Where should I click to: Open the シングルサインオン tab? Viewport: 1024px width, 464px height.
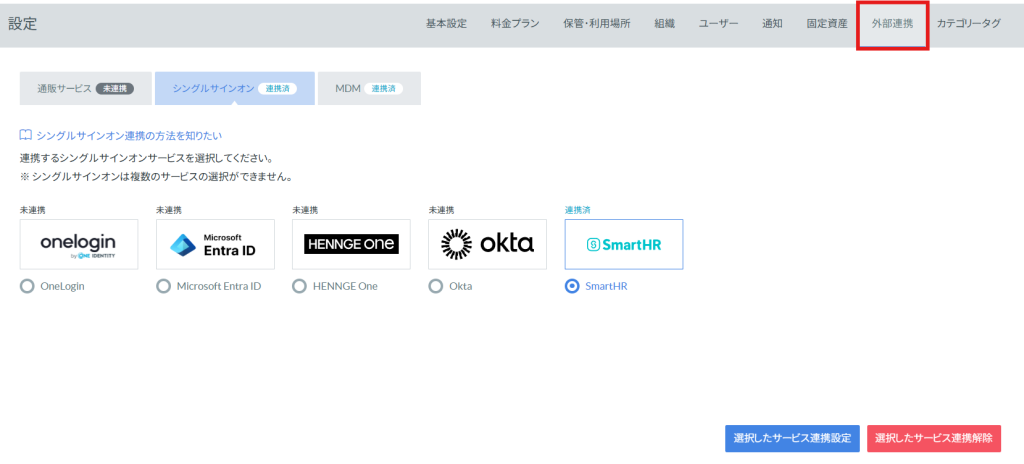tap(234, 88)
